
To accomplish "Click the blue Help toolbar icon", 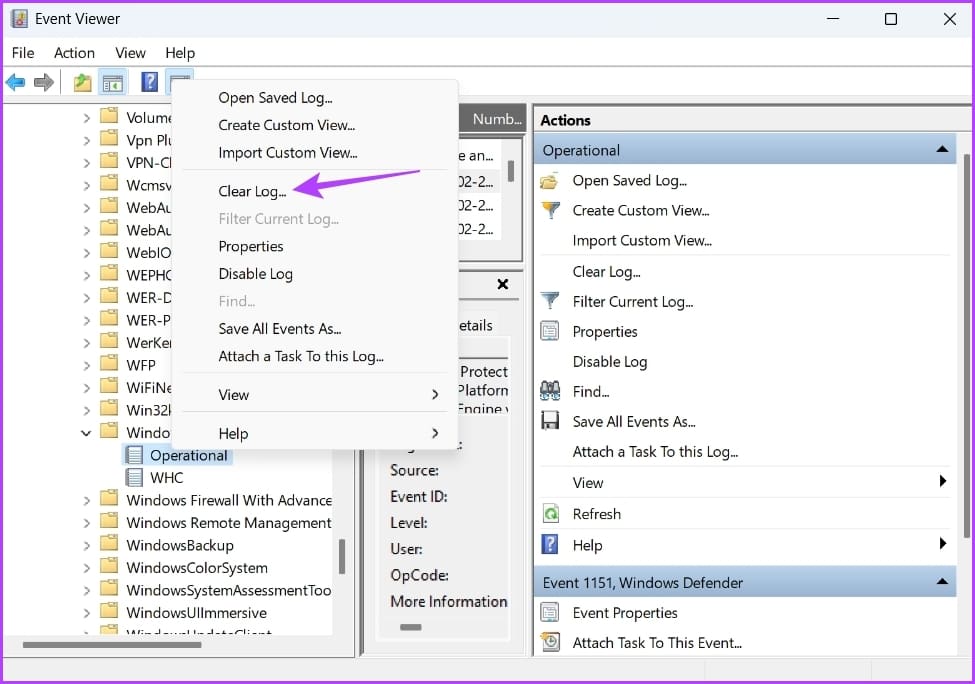I will pyautogui.click(x=149, y=82).
